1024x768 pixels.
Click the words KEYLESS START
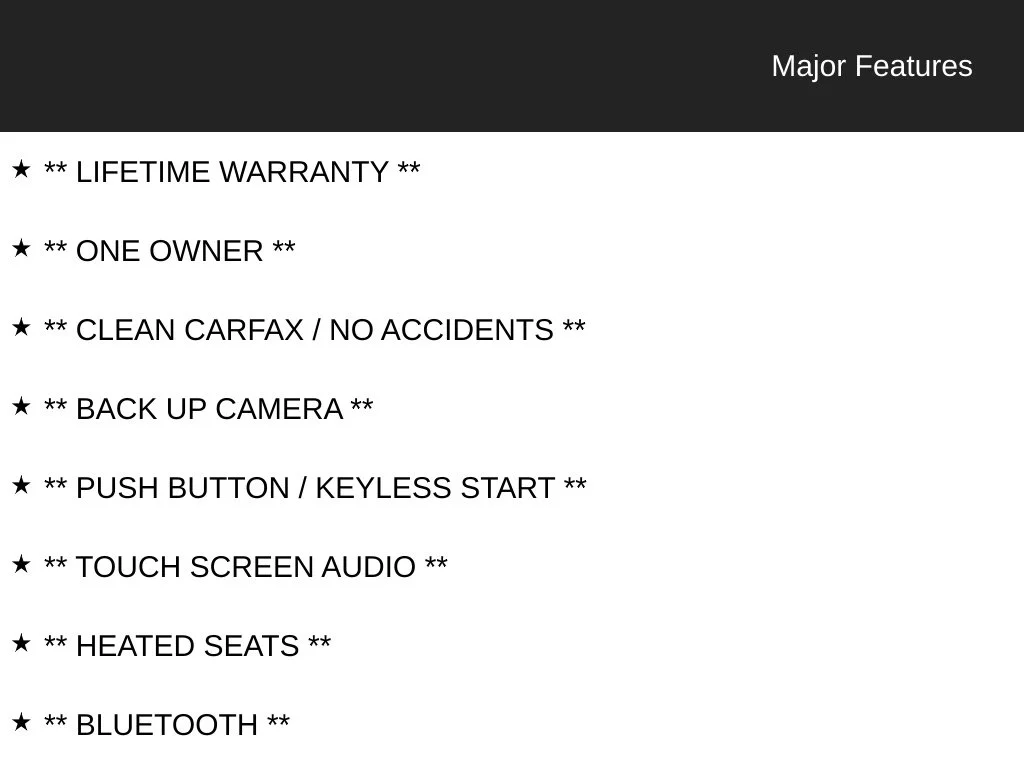point(435,488)
